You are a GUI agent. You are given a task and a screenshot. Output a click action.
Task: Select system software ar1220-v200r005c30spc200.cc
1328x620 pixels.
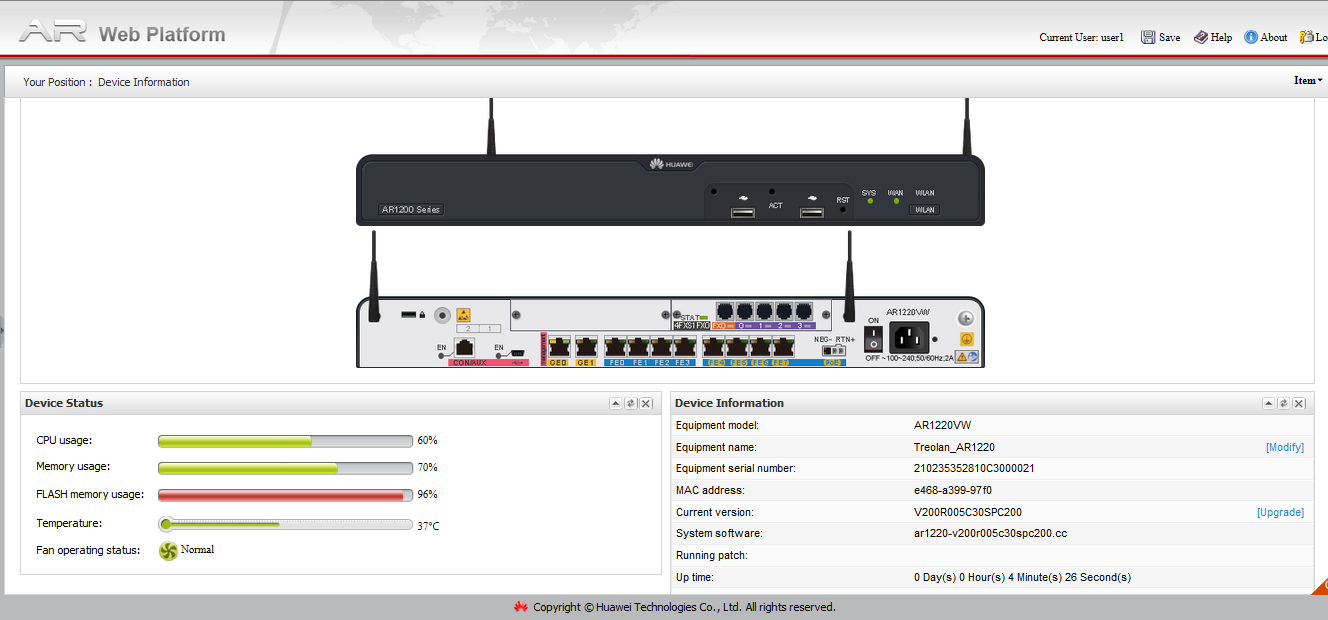[x=990, y=534]
